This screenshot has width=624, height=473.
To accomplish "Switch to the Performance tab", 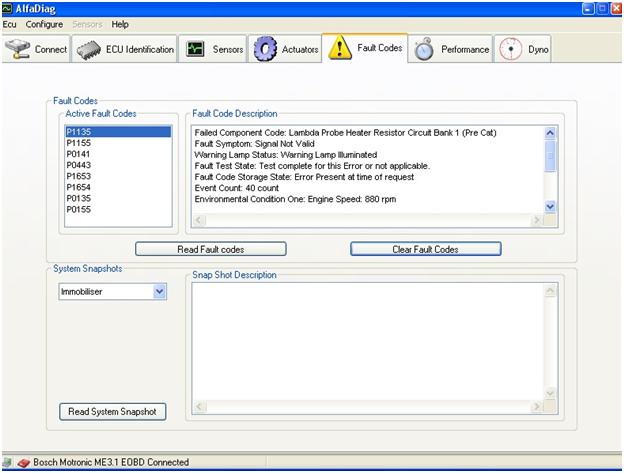I will [x=451, y=49].
